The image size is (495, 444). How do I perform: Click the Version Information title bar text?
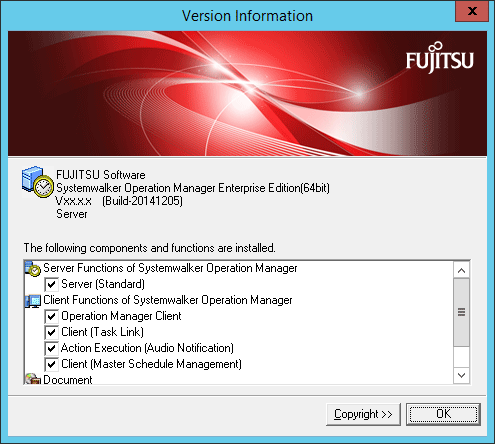[x=247, y=16]
